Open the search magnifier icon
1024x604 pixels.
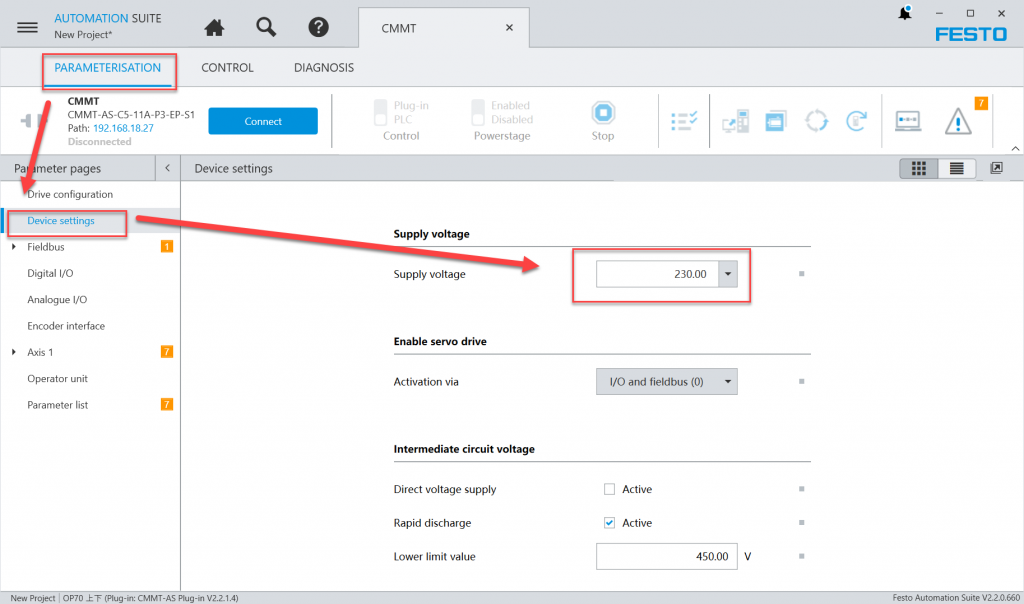pyautogui.click(x=266, y=27)
